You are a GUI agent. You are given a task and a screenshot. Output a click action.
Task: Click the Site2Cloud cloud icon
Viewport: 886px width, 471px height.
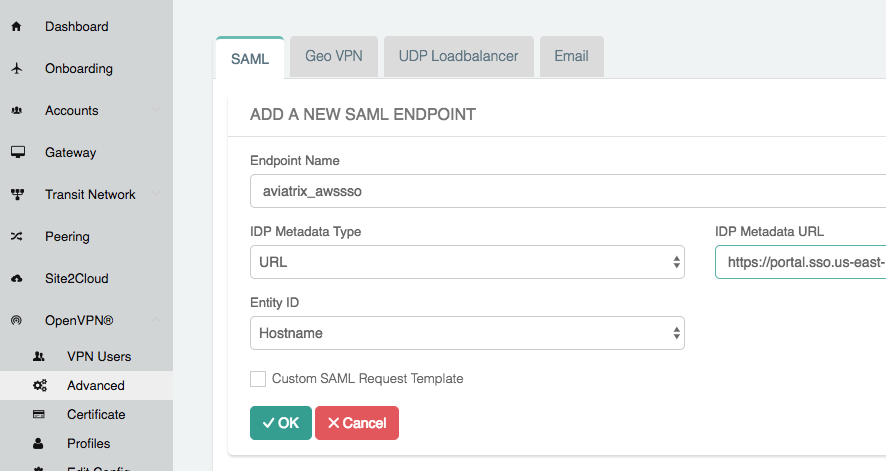(16, 279)
